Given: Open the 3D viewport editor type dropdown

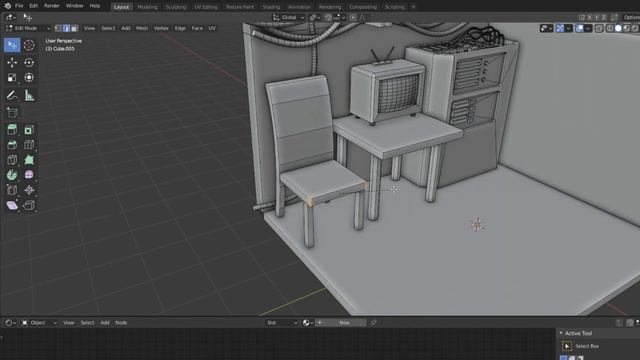Looking at the screenshot, I should [10, 17].
